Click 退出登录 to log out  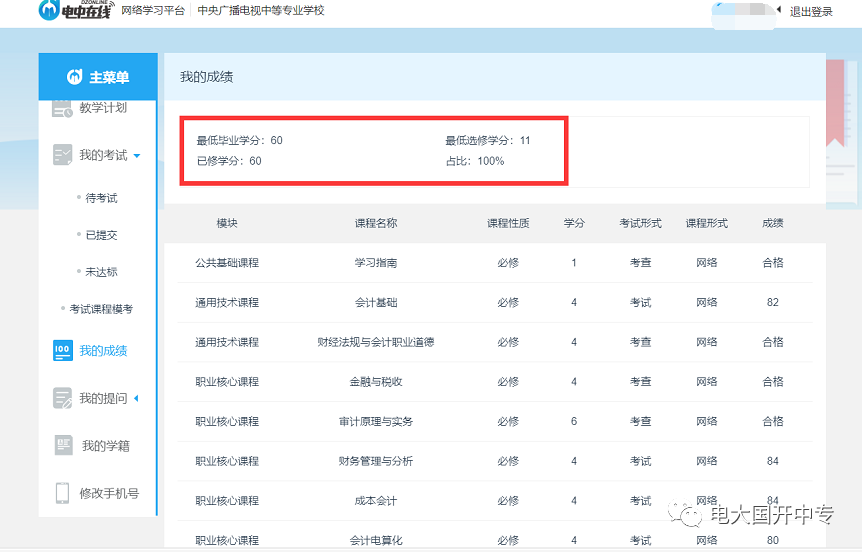tap(811, 12)
